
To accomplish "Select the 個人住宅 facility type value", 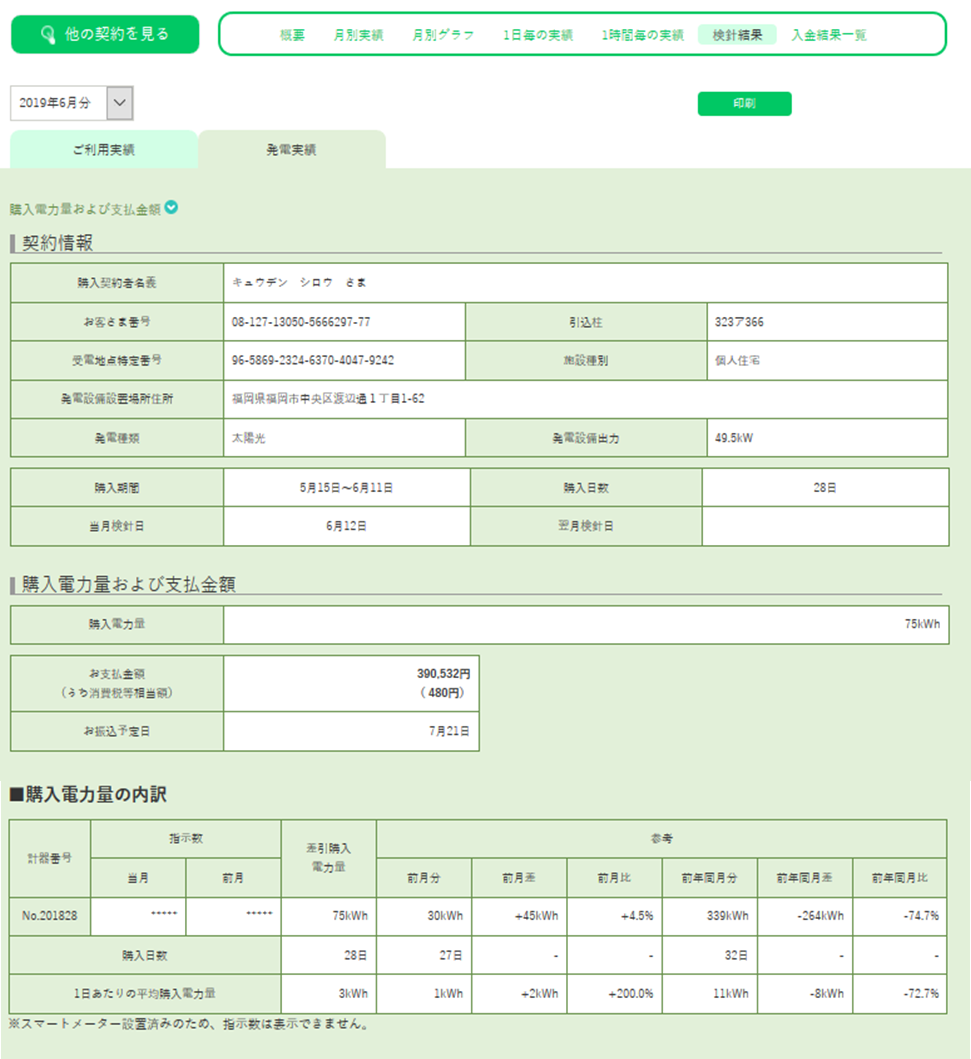I will [x=737, y=361].
